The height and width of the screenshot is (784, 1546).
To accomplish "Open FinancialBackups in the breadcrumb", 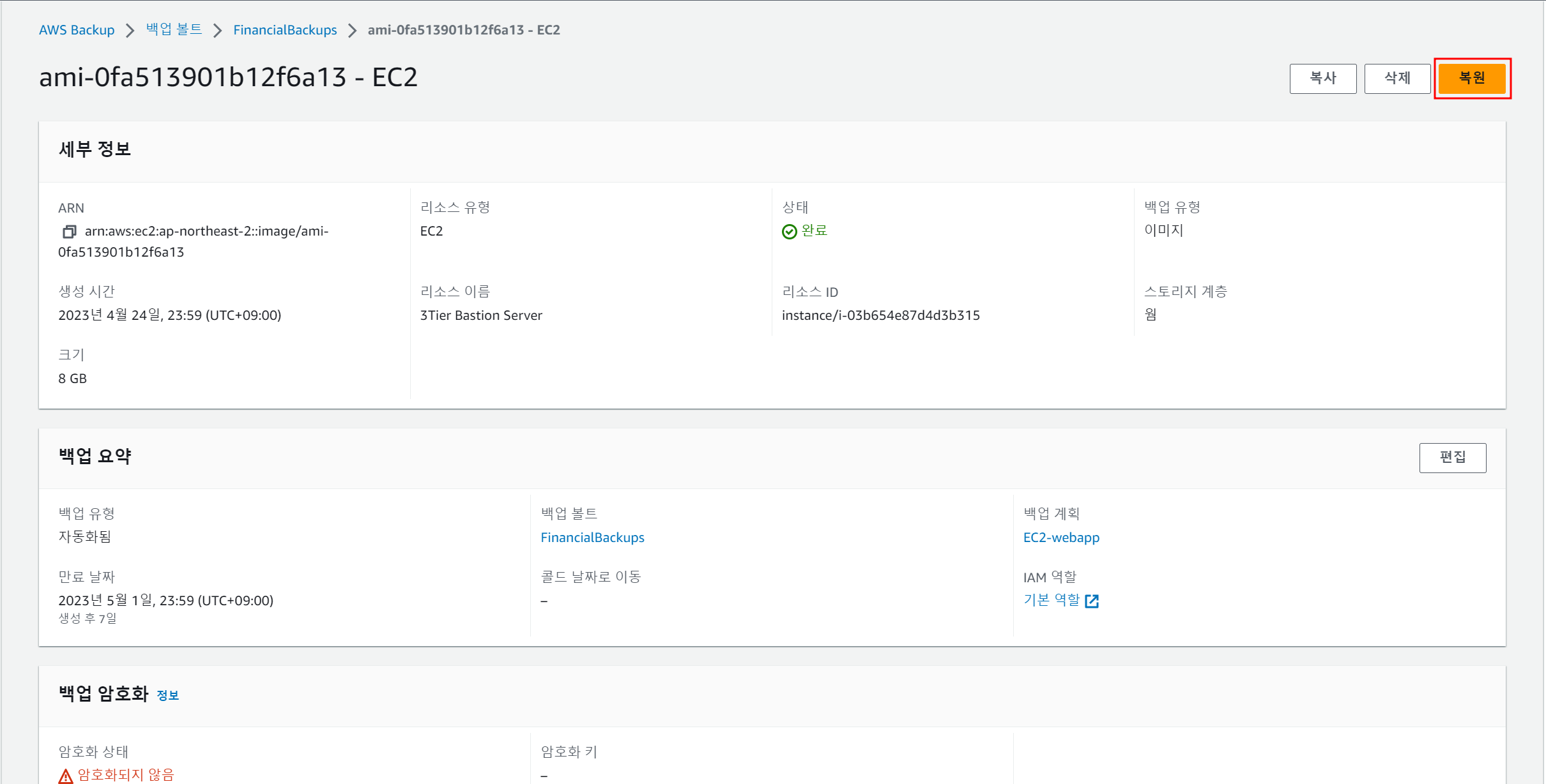I will (285, 30).
